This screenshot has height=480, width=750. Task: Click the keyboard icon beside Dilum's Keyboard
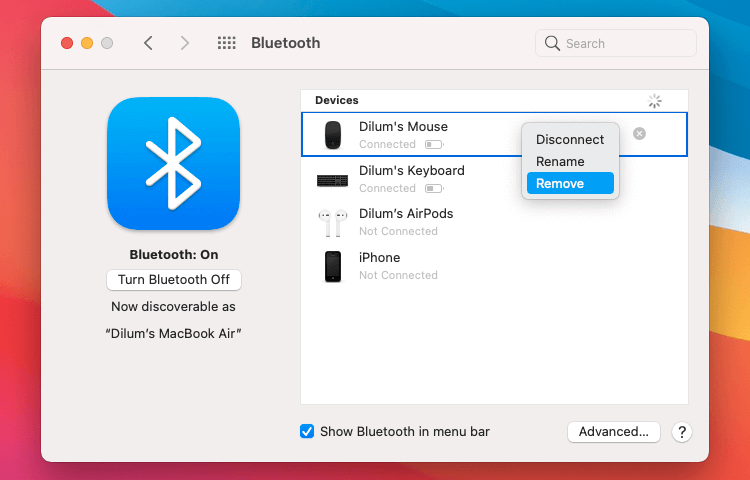click(333, 180)
